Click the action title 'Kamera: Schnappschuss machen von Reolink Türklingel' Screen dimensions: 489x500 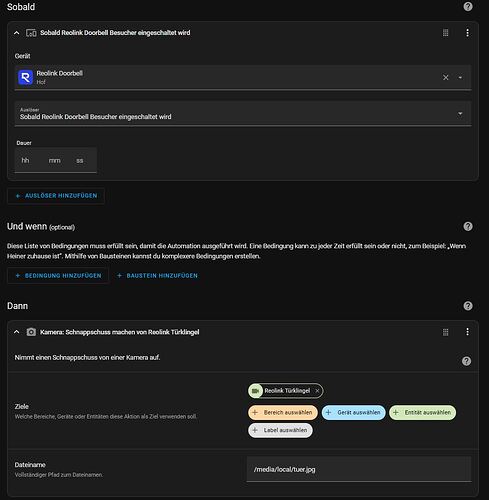click(x=119, y=332)
